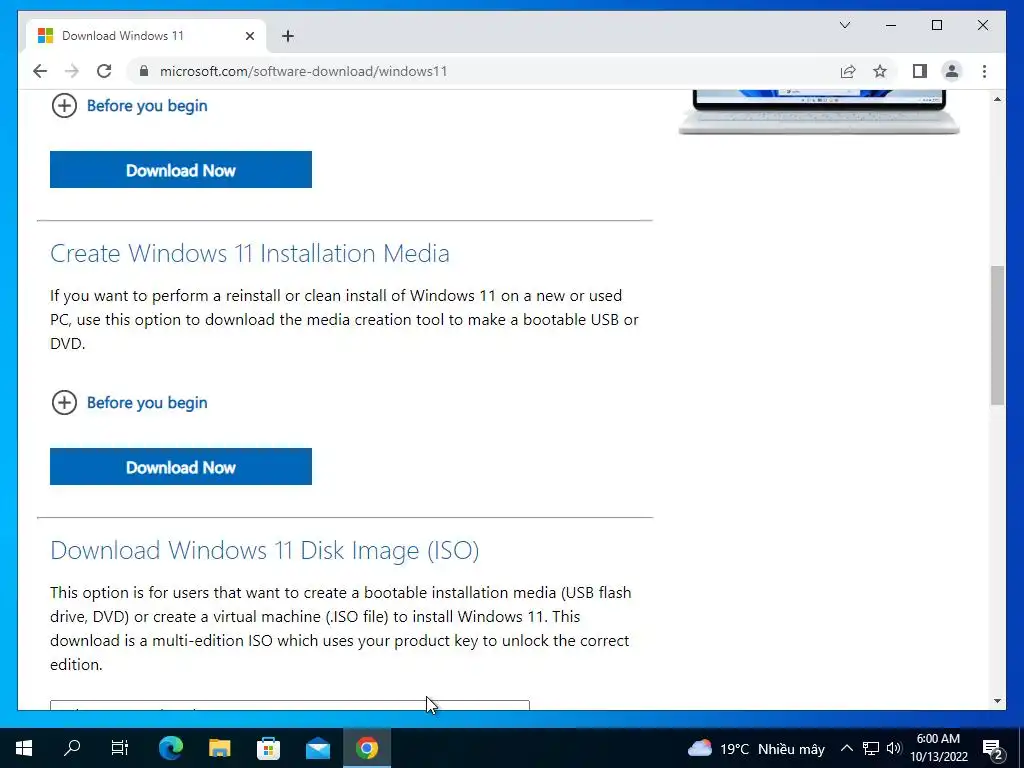The width and height of the screenshot is (1024, 768).
Task: Expand Before you begin under Installation Media
Action: pos(129,403)
